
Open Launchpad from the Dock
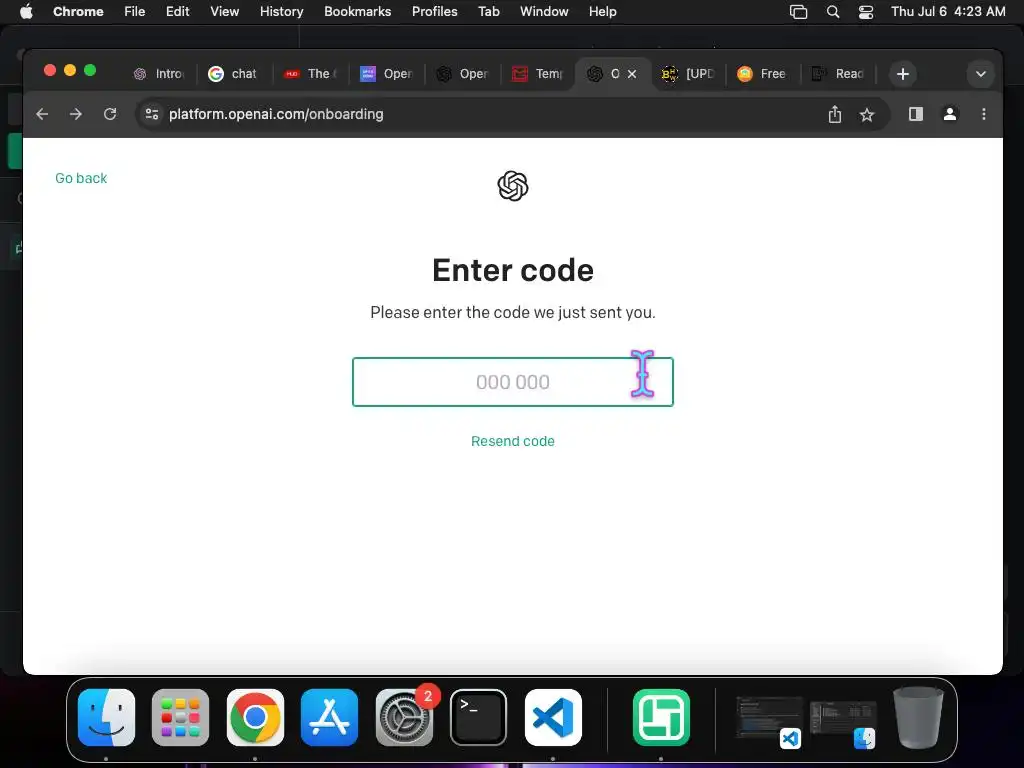180,717
